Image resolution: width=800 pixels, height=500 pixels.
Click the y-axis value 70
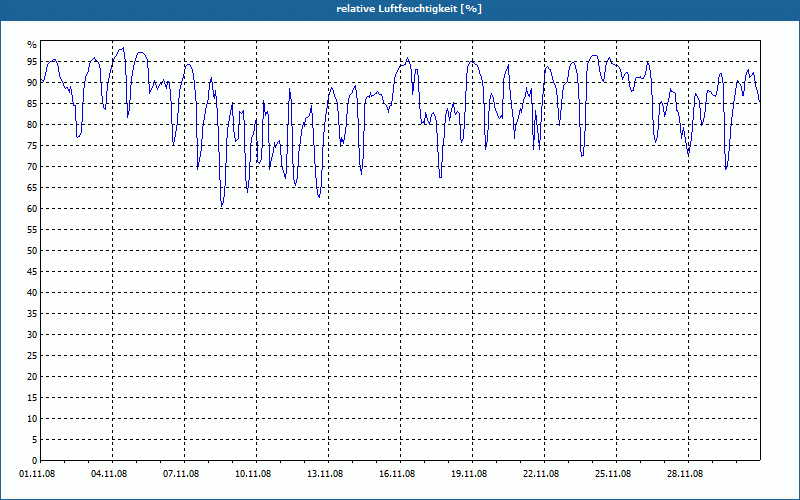point(32,167)
